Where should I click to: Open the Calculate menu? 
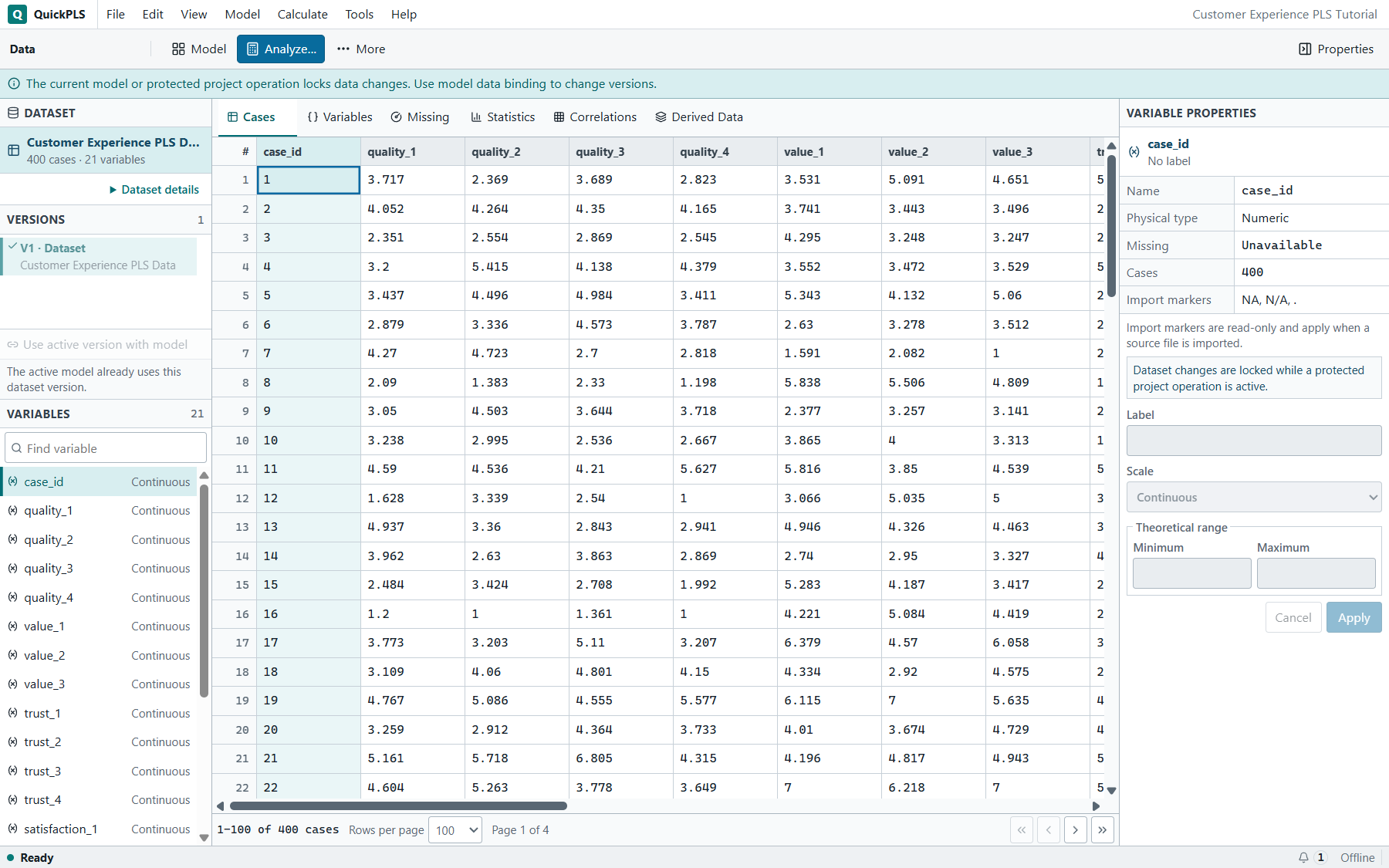tap(302, 14)
